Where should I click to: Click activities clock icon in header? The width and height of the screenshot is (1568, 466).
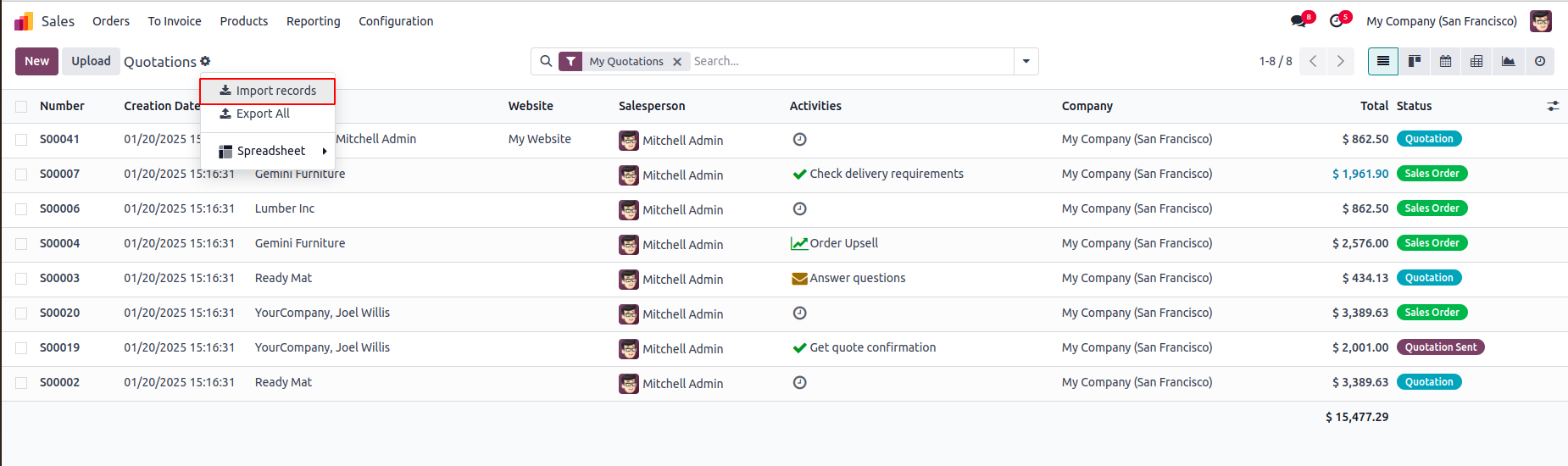(x=1337, y=21)
